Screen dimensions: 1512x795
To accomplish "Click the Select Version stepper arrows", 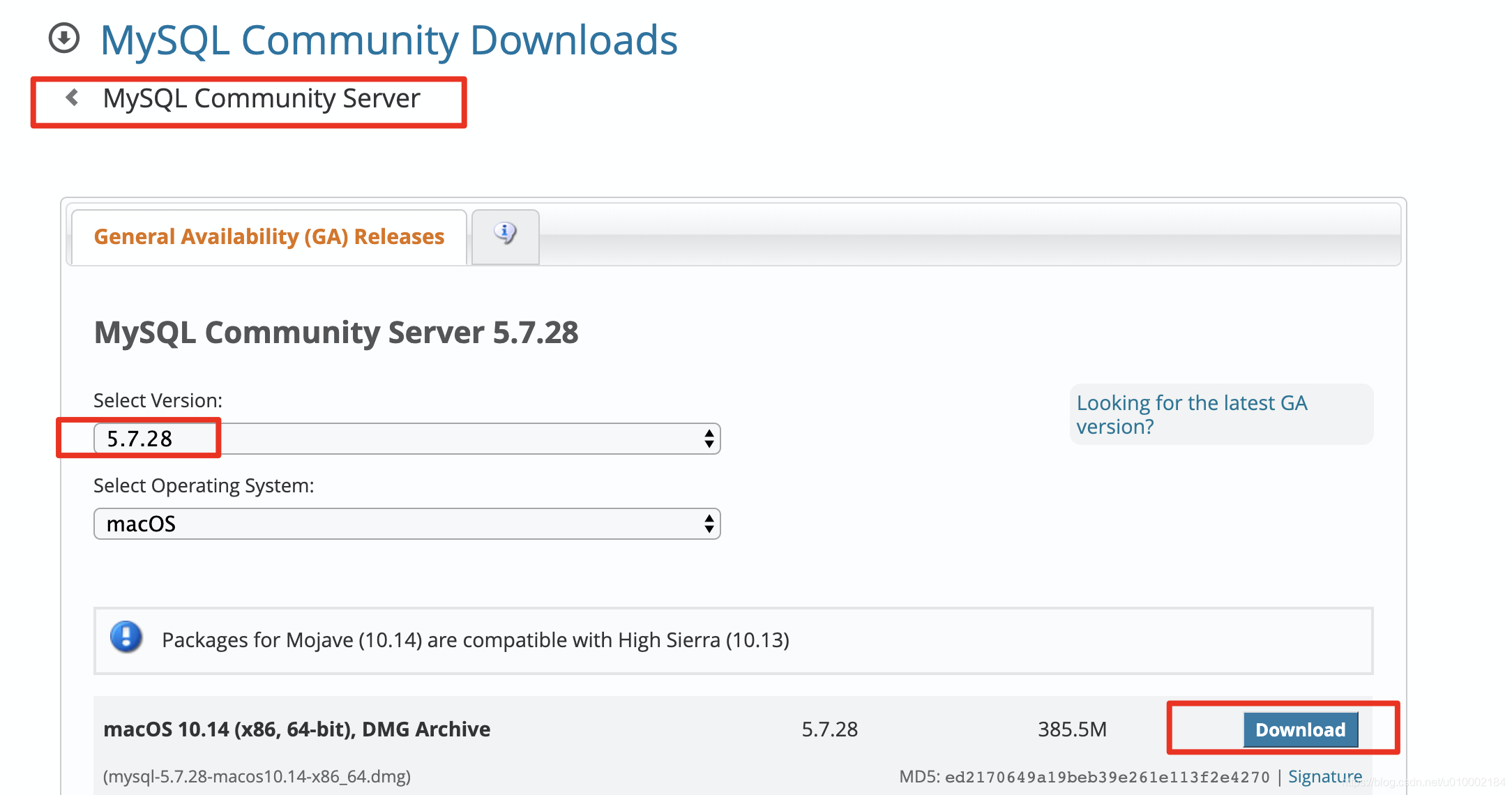I will [x=709, y=439].
